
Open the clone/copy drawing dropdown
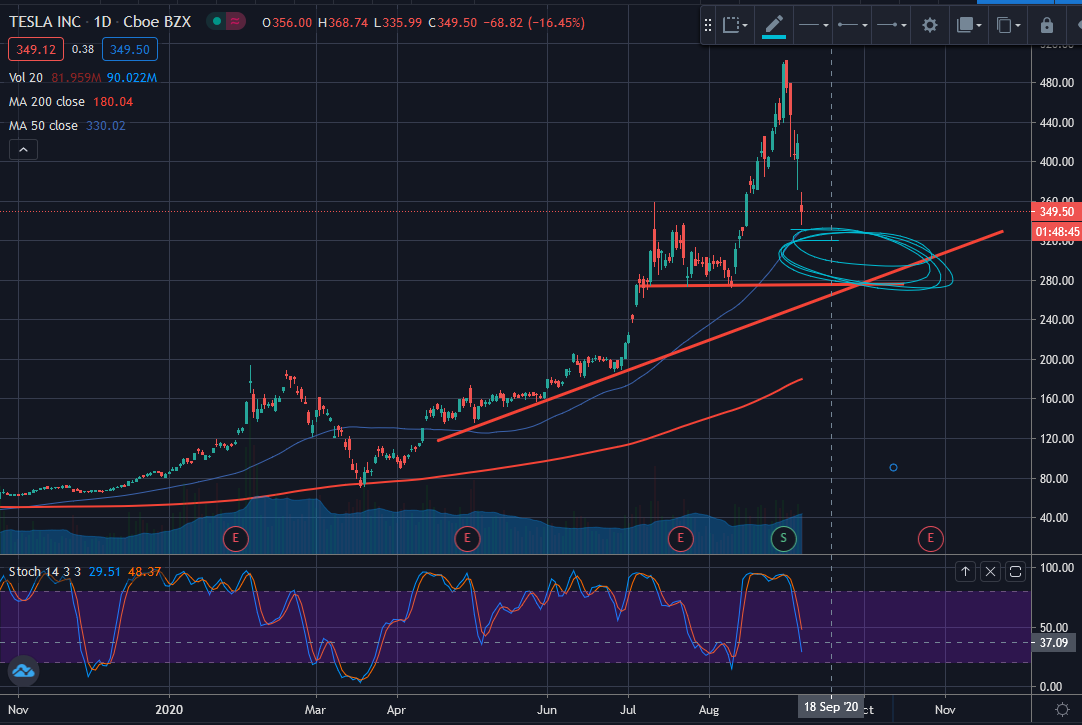click(1010, 25)
